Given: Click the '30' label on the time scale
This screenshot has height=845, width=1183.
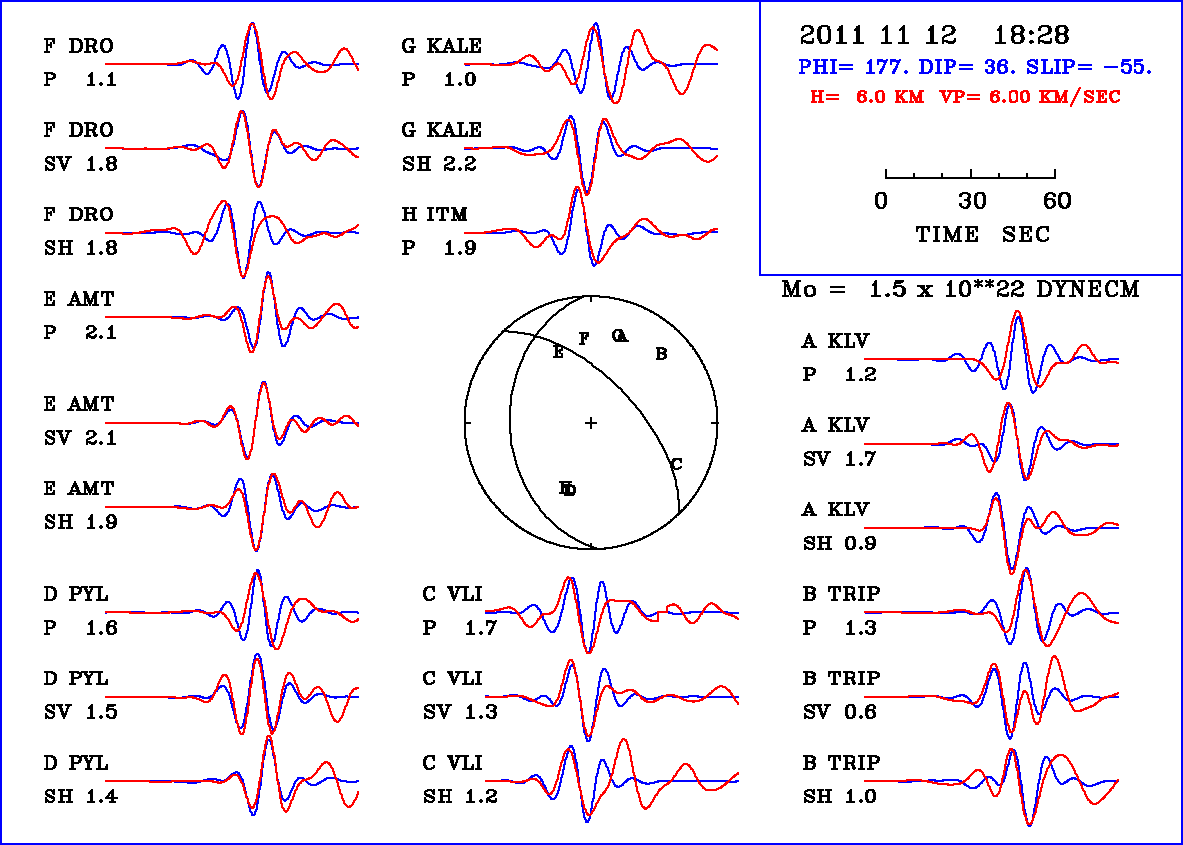Looking at the screenshot, I should (x=972, y=201).
